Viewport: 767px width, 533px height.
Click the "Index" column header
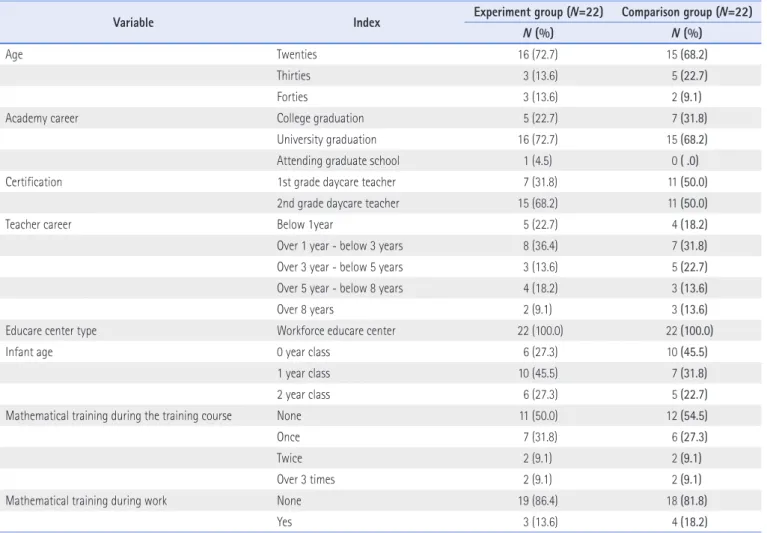pos(366,22)
